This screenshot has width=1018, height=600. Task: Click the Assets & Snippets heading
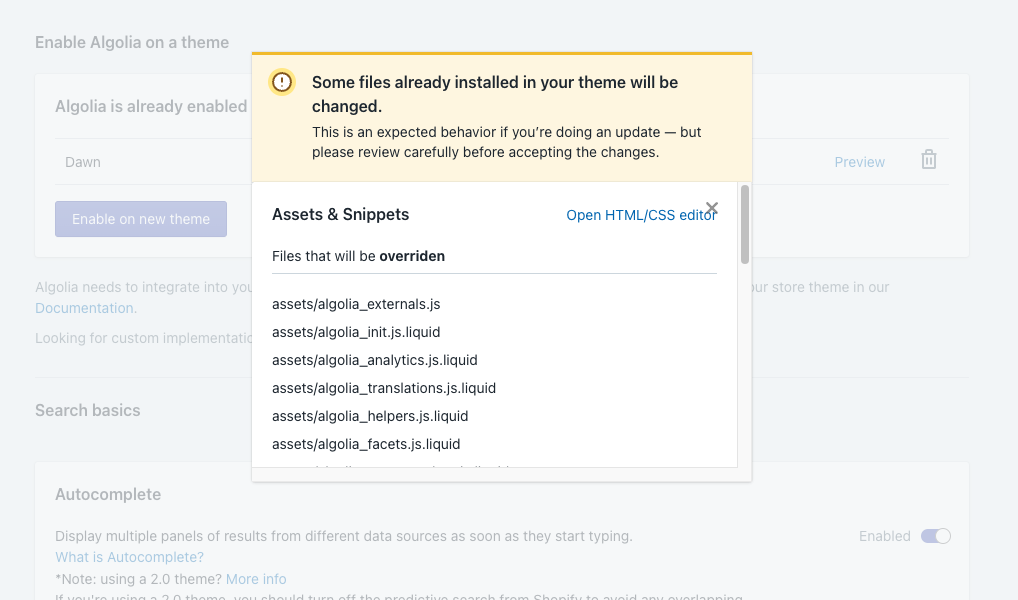pyautogui.click(x=340, y=214)
